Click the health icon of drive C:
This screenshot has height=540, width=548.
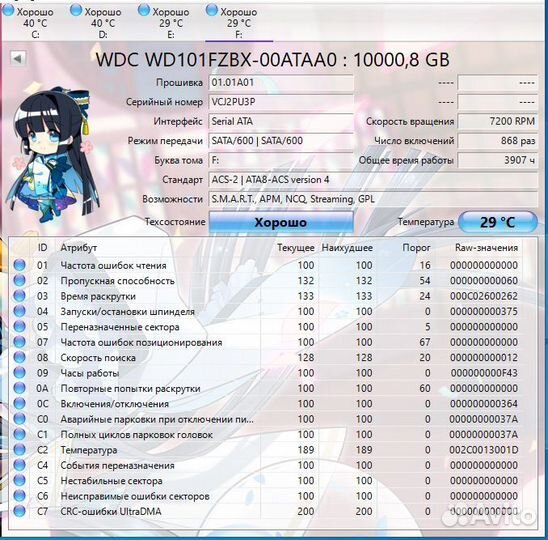tap(8, 10)
